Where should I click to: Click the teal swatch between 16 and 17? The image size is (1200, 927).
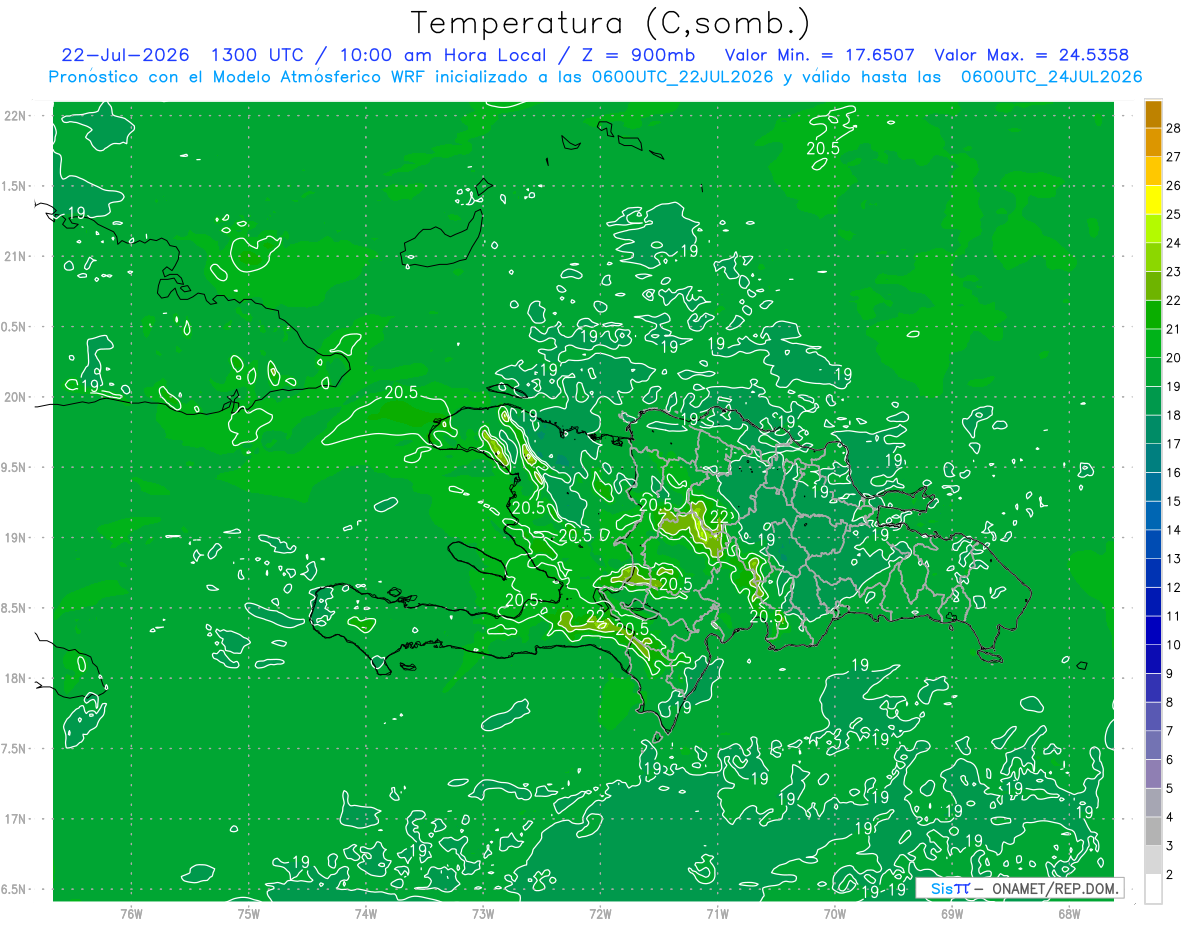pos(1153,458)
